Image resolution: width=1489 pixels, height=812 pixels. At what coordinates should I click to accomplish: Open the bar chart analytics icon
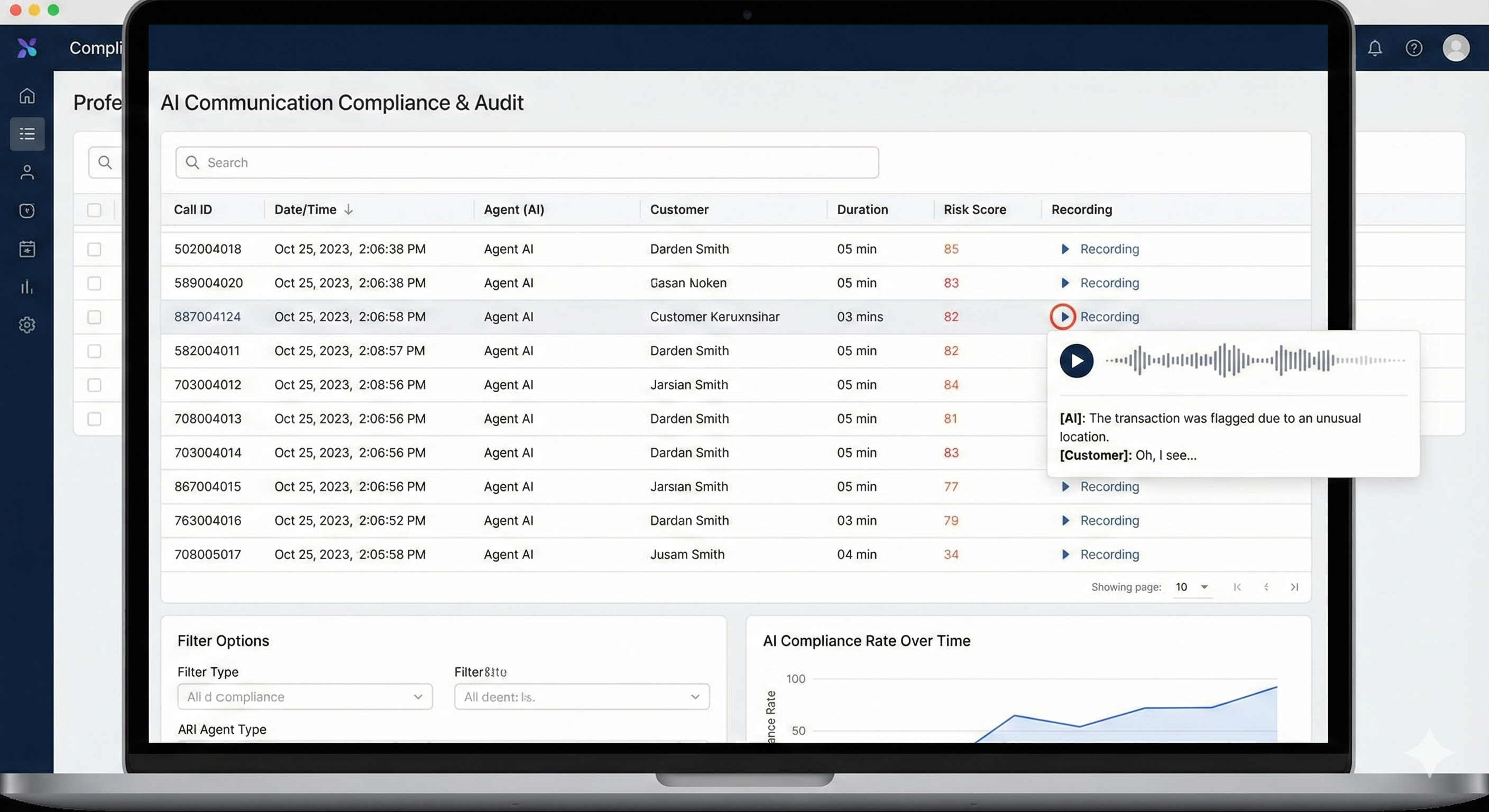tap(27, 287)
